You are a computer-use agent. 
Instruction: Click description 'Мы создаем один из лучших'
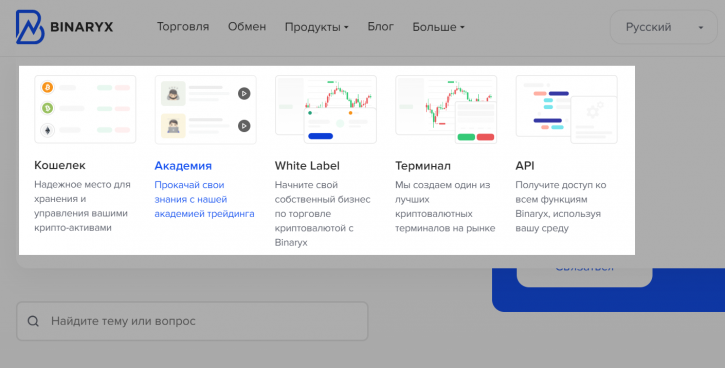coord(445,206)
